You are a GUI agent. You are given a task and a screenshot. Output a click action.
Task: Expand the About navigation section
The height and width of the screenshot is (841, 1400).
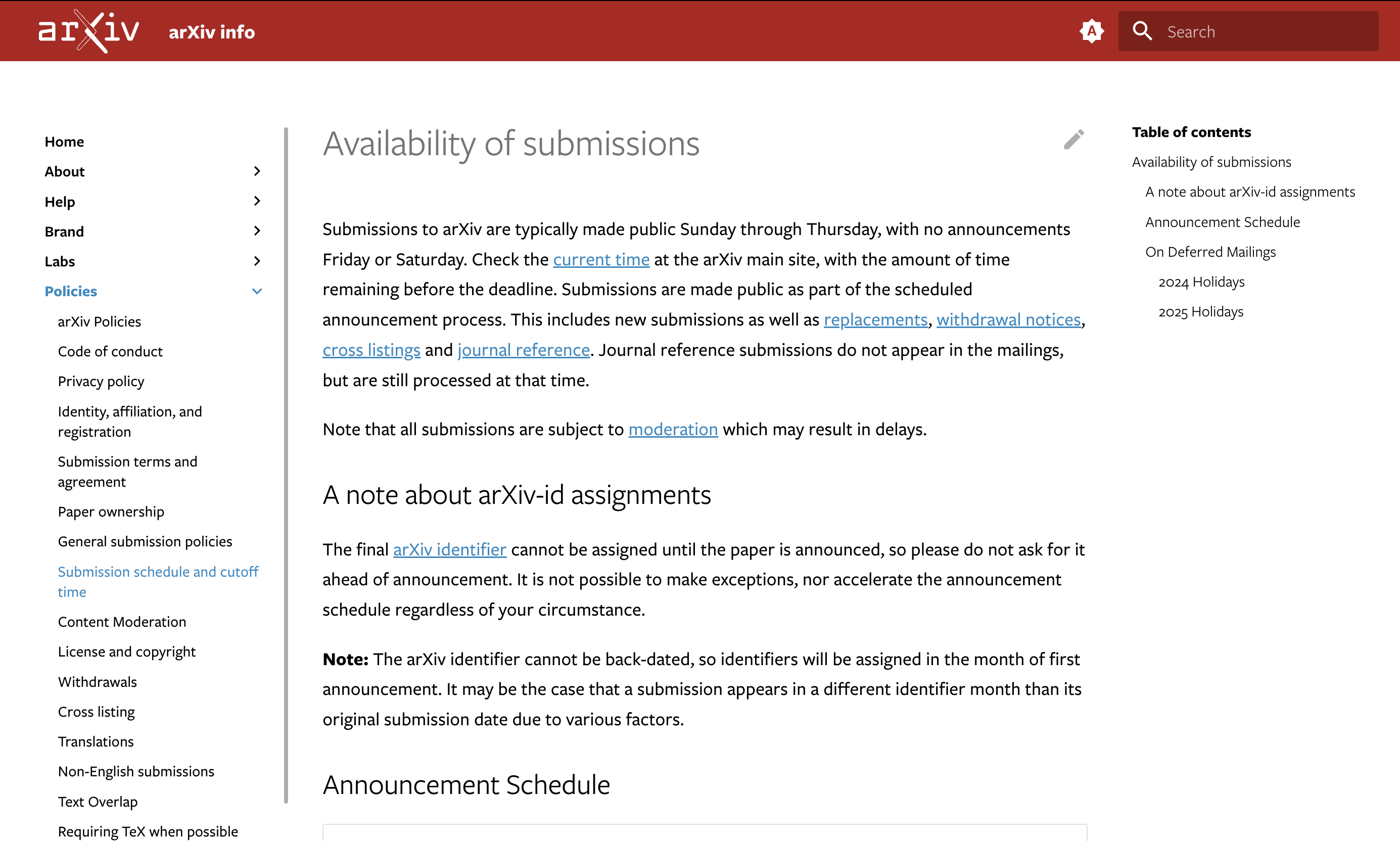(257, 171)
